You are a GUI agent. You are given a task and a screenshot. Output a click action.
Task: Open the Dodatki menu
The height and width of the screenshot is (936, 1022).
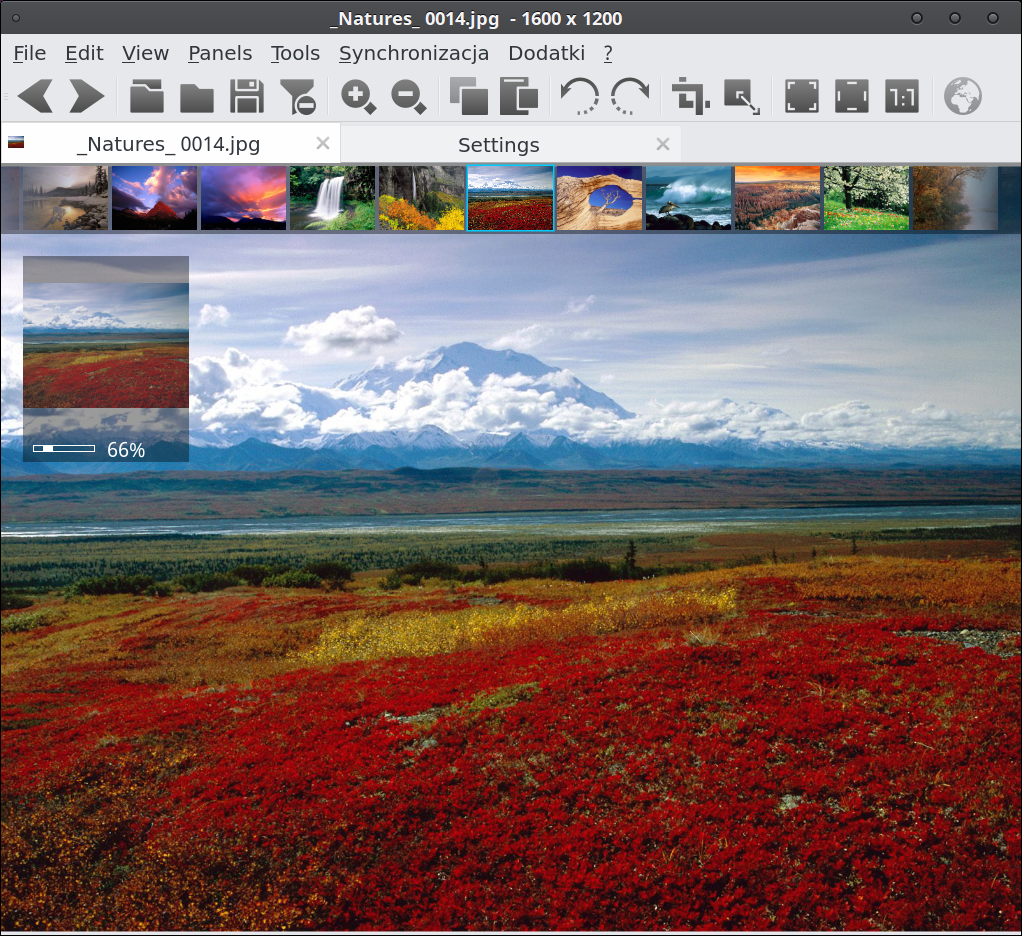pos(546,53)
